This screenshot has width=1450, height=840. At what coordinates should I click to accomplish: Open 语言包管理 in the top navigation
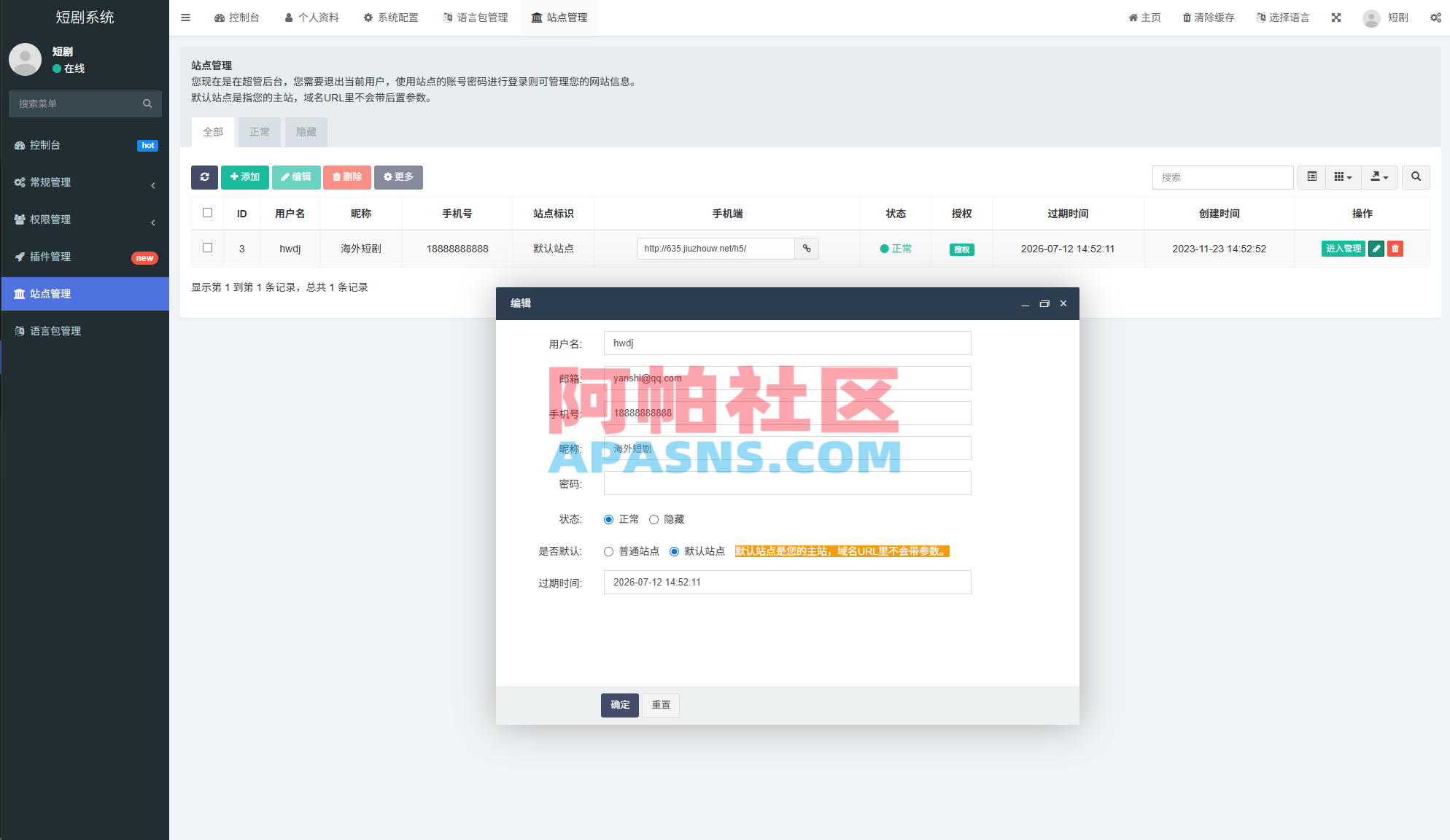click(476, 17)
